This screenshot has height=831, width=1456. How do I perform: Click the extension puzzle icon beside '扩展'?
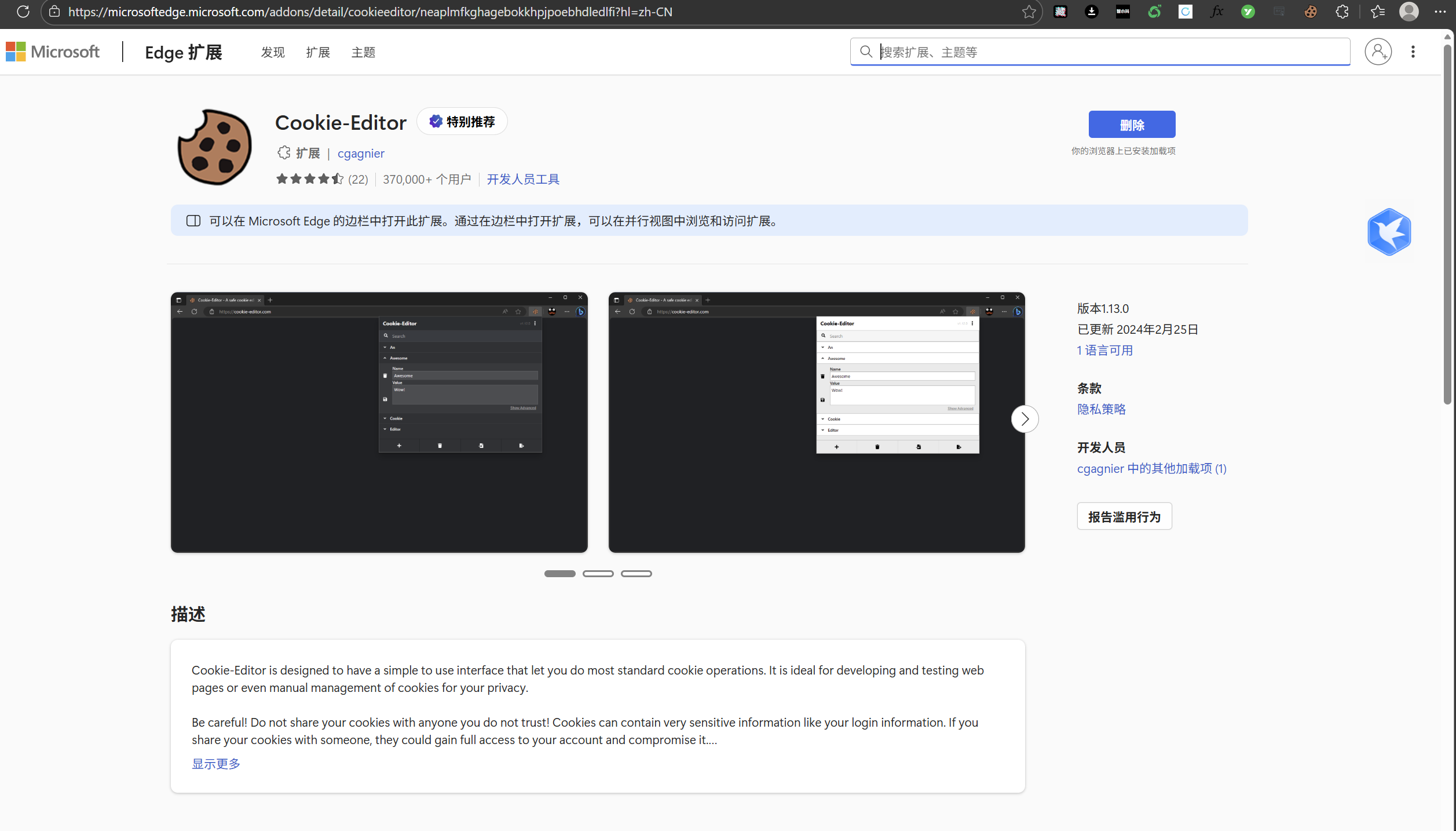tap(283, 153)
